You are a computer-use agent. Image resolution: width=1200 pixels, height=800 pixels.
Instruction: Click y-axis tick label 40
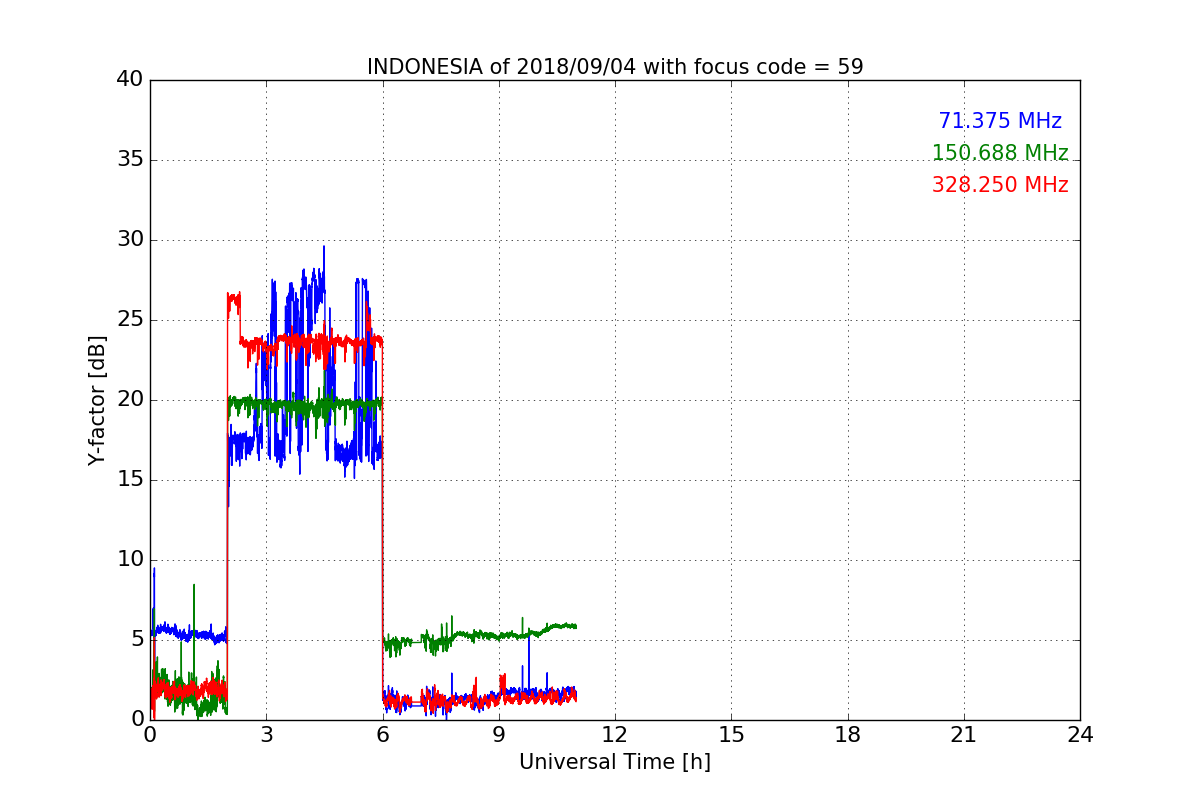[130, 79]
